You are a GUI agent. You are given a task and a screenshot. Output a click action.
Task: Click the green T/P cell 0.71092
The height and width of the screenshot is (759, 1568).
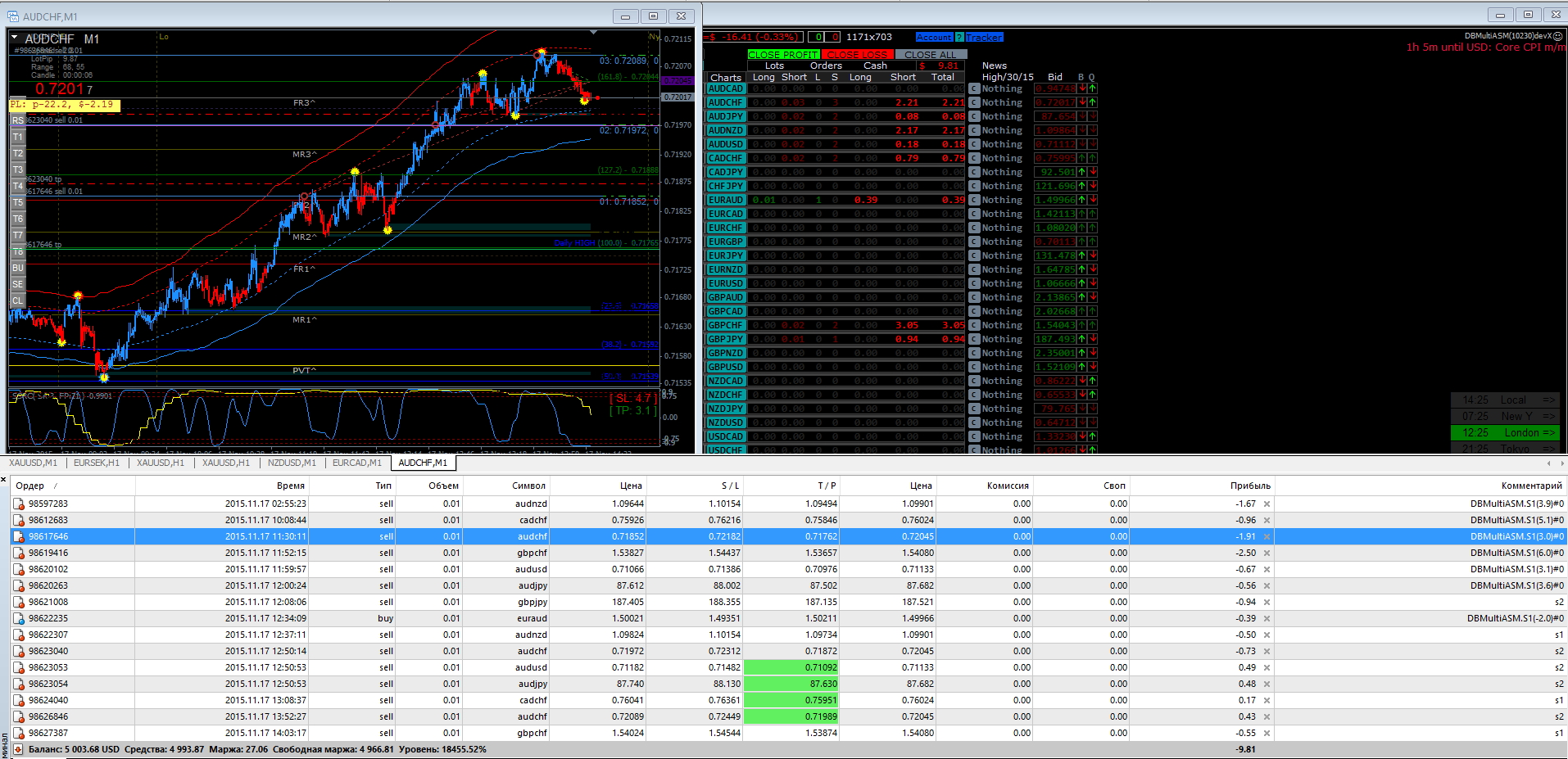pyautogui.click(x=791, y=667)
